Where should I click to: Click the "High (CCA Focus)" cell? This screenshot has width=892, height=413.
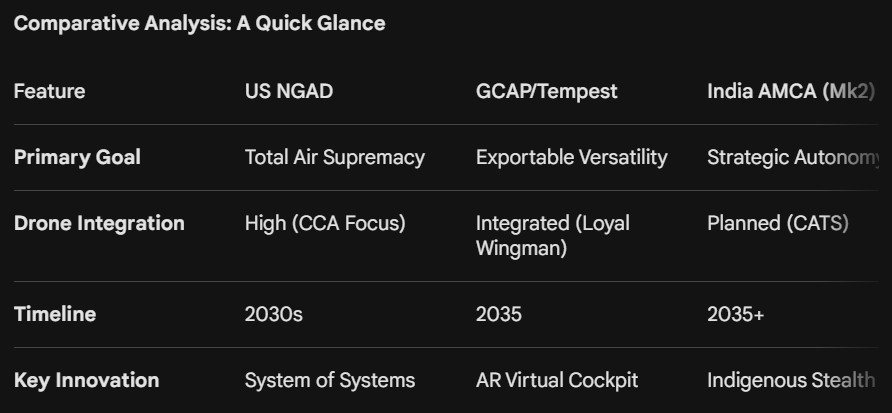325,223
